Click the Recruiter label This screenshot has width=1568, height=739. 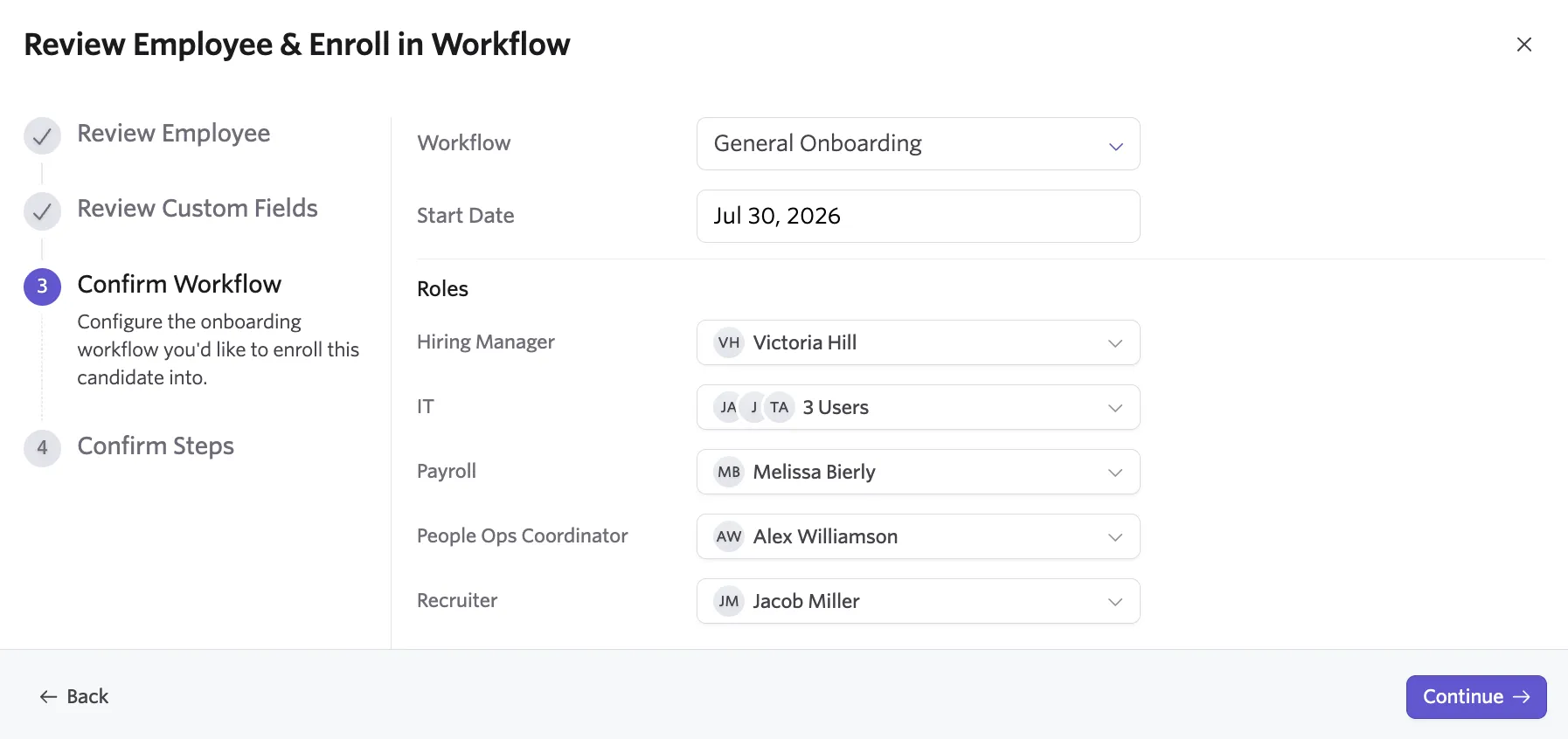coord(457,601)
